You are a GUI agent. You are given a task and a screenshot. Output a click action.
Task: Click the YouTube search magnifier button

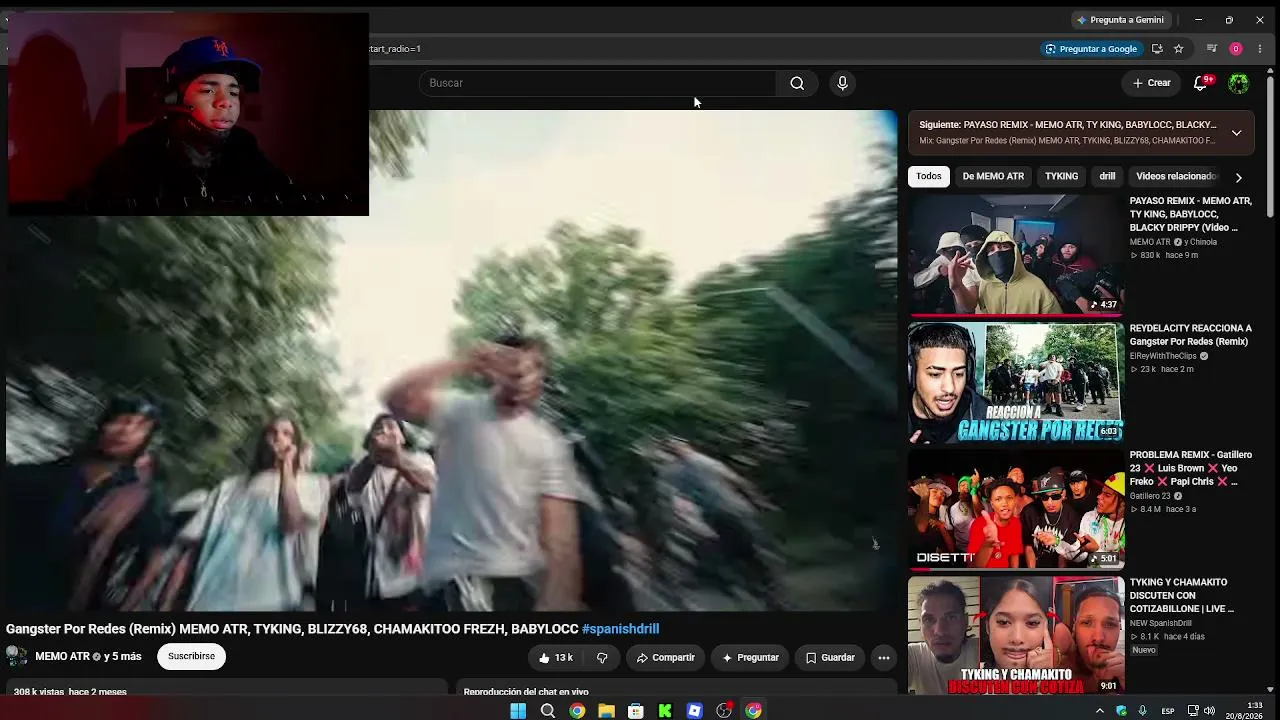click(797, 83)
